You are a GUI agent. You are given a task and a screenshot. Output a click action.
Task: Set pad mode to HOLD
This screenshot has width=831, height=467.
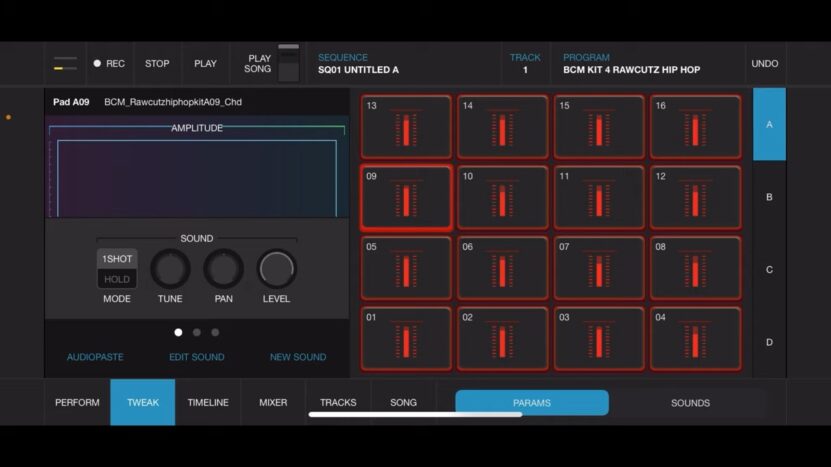(x=117, y=279)
